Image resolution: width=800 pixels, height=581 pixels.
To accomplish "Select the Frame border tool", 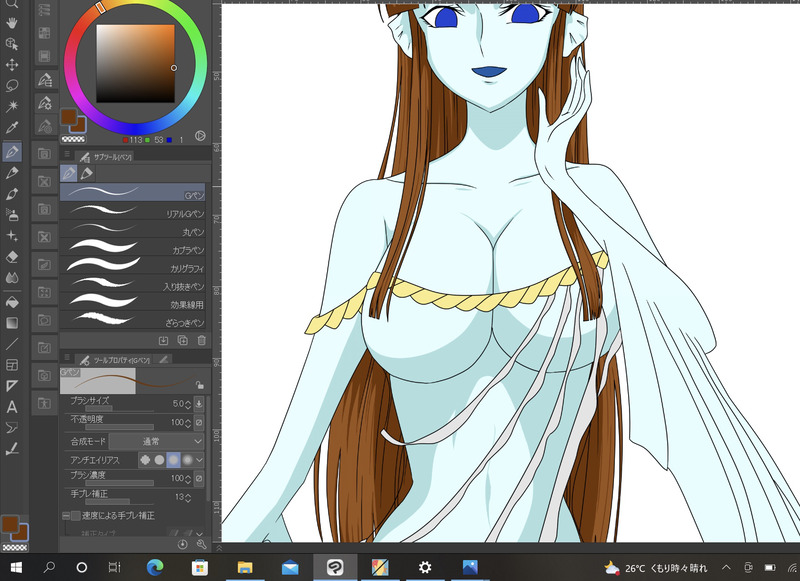I will coord(12,365).
